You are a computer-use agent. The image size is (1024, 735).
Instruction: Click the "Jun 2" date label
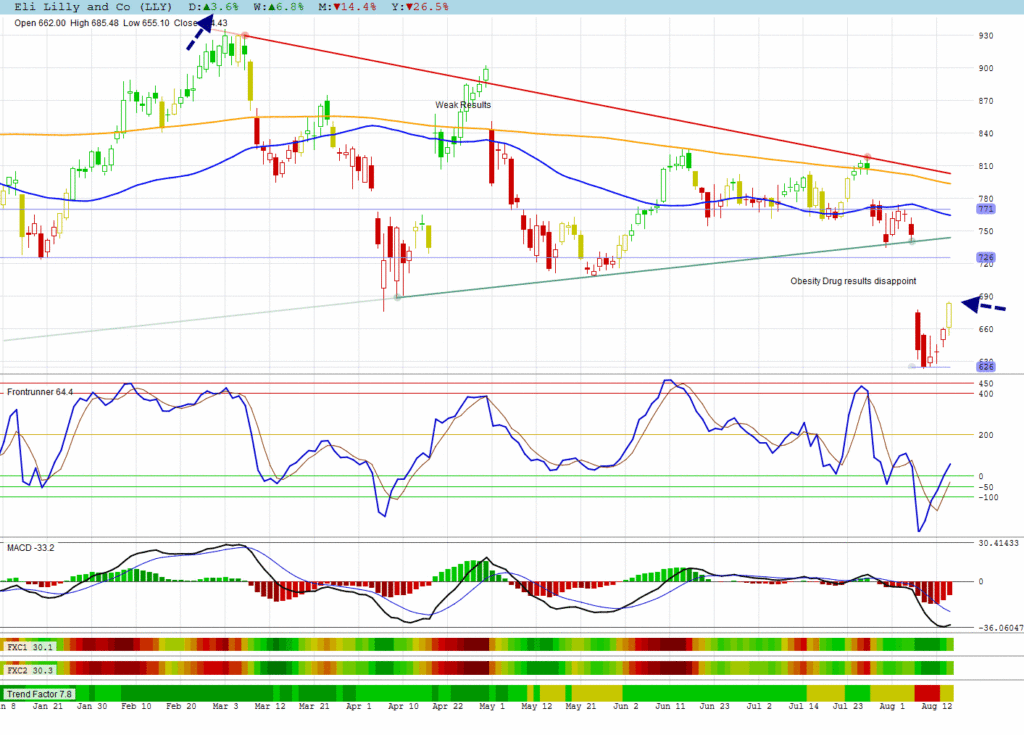click(626, 706)
